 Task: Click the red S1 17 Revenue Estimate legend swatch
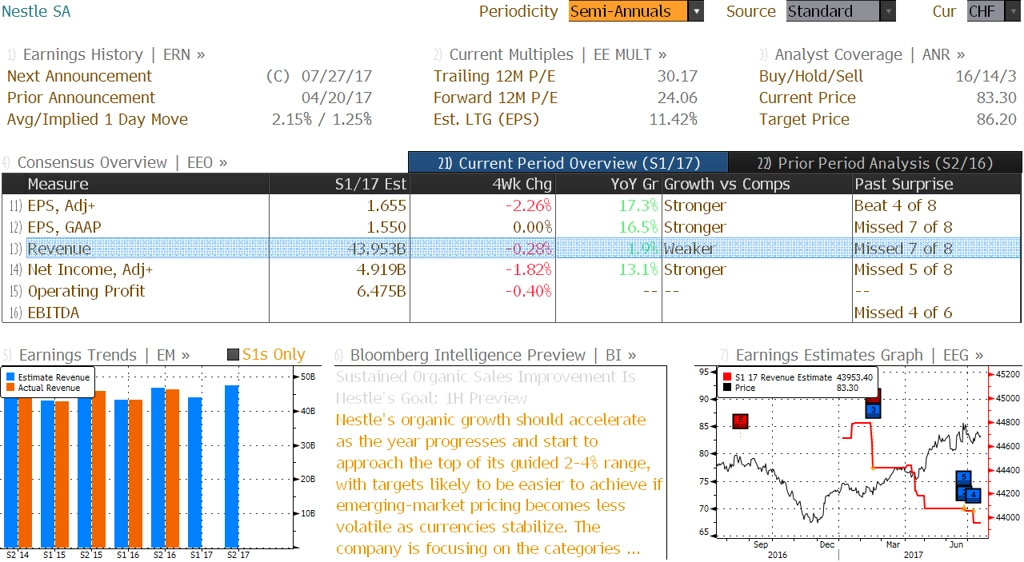pyautogui.click(x=727, y=377)
